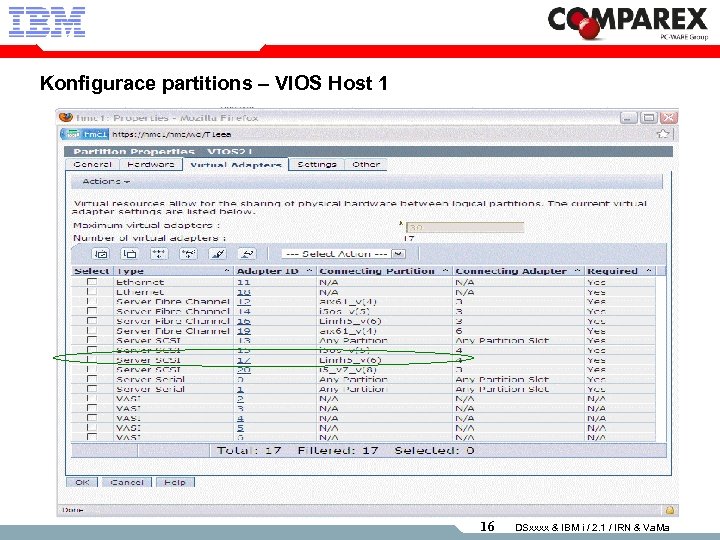Viewport: 720px width, 540px height.
Task: Switch to the Other tab
Action: [x=366, y=164]
